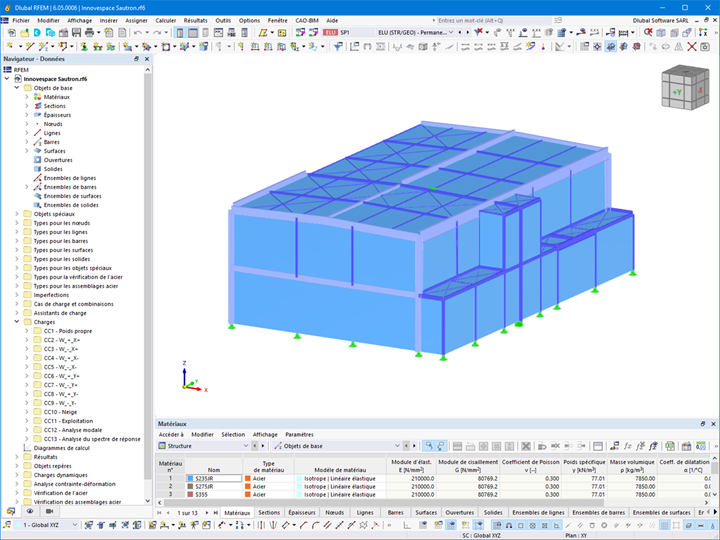Open the ELU (STR/GEO) load combination dropdown
Viewport: 720px width, 540px height.
tap(450, 33)
